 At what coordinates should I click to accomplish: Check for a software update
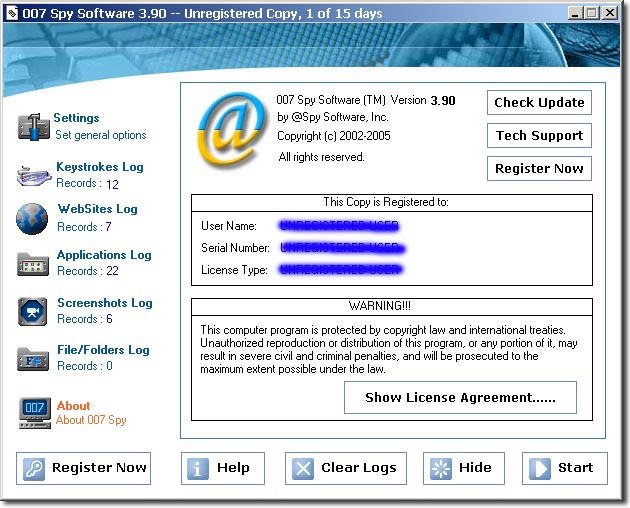tap(539, 102)
